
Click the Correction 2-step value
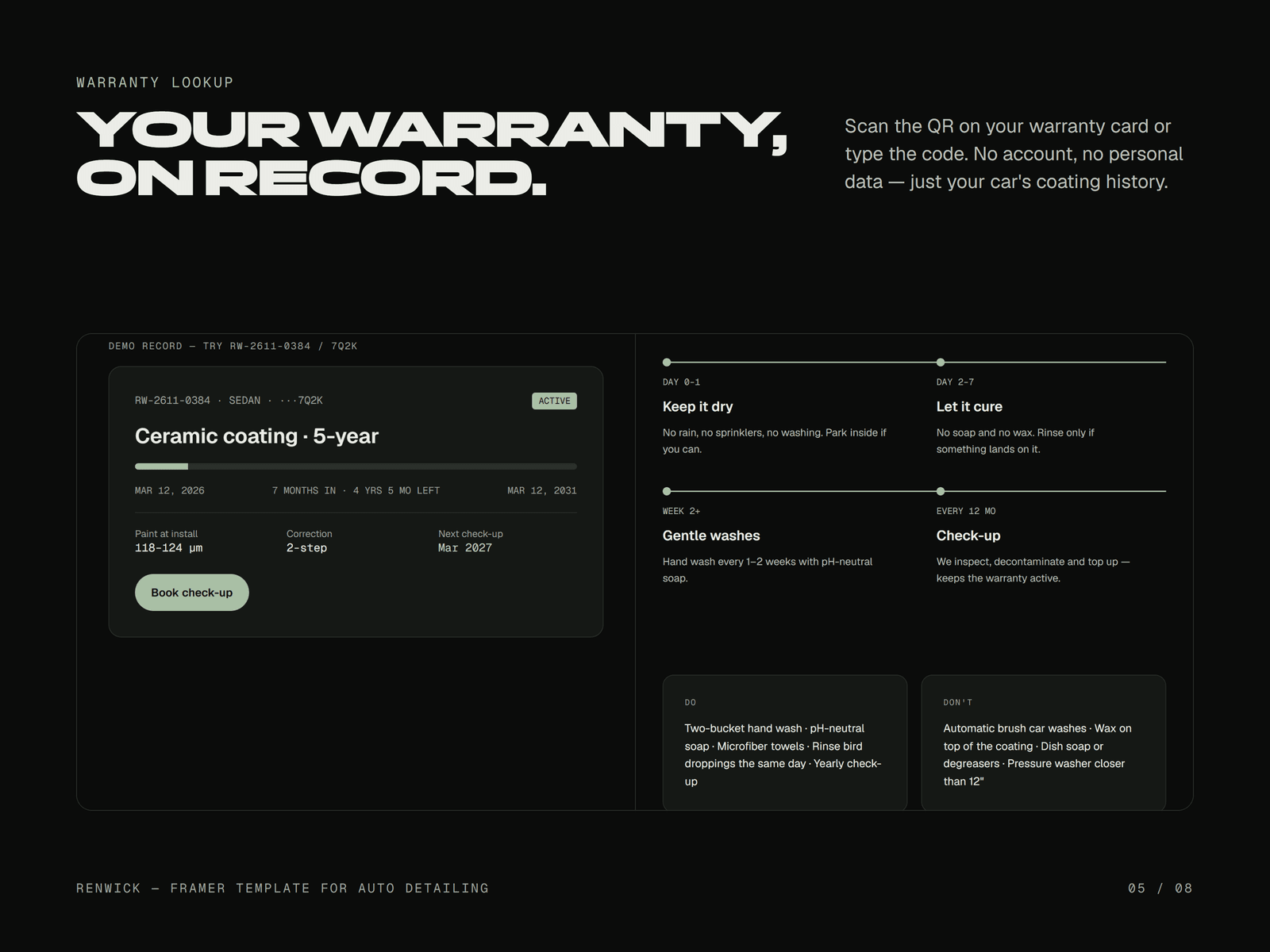(306, 548)
